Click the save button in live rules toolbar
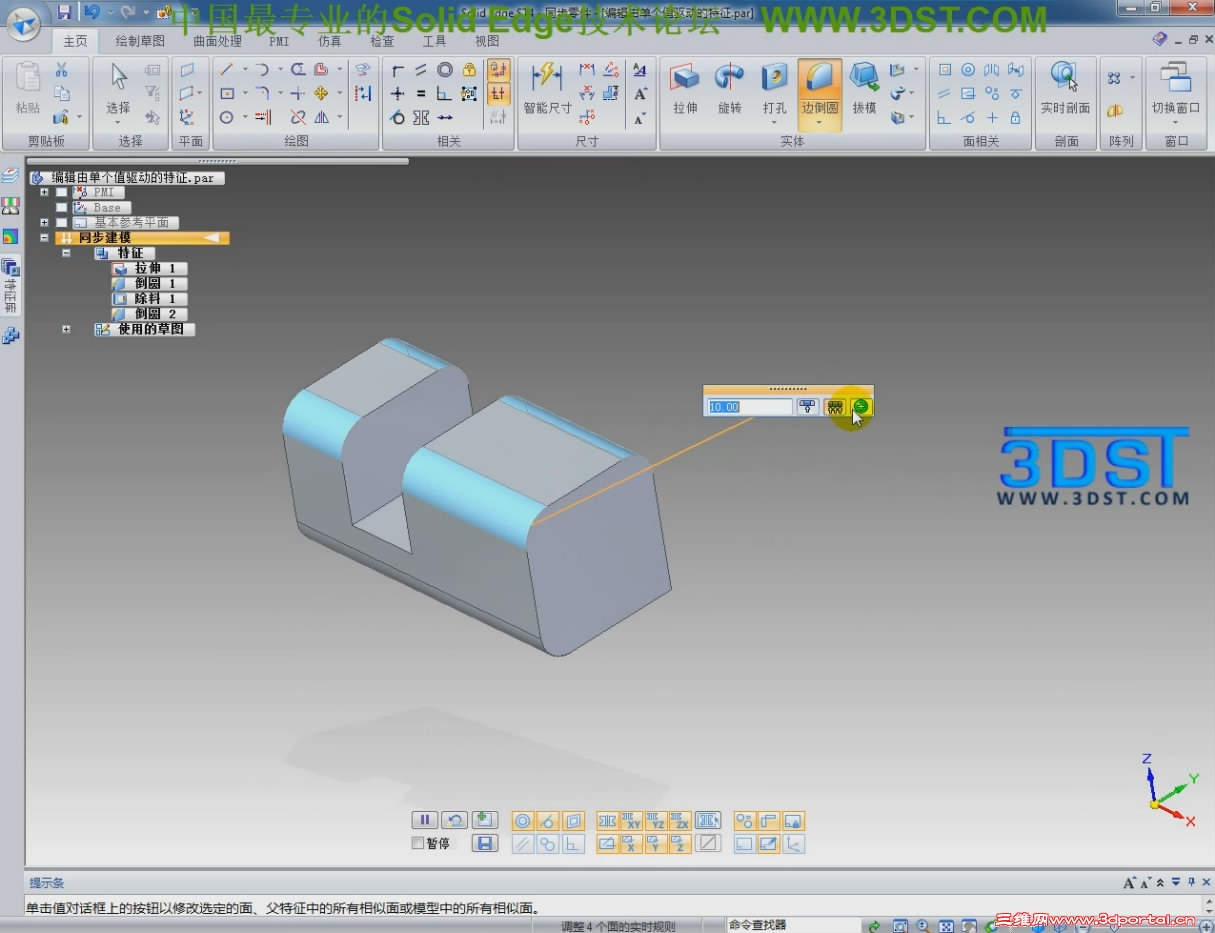 coord(486,843)
